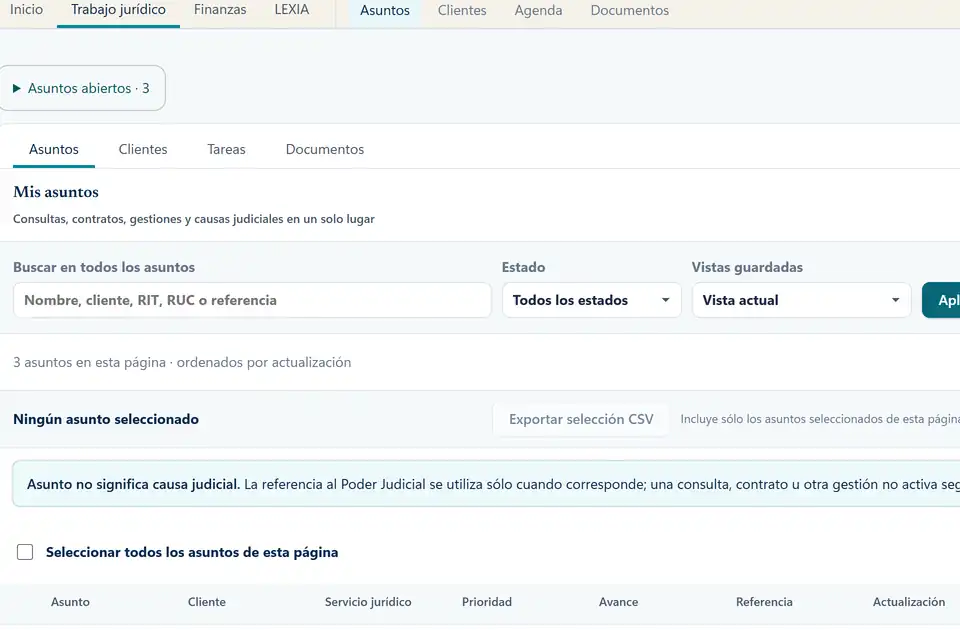Select the Trabajo jurídico main tab
Image resolution: width=960 pixels, height=630 pixels.
pyautogui.click(x=118, y=10)
